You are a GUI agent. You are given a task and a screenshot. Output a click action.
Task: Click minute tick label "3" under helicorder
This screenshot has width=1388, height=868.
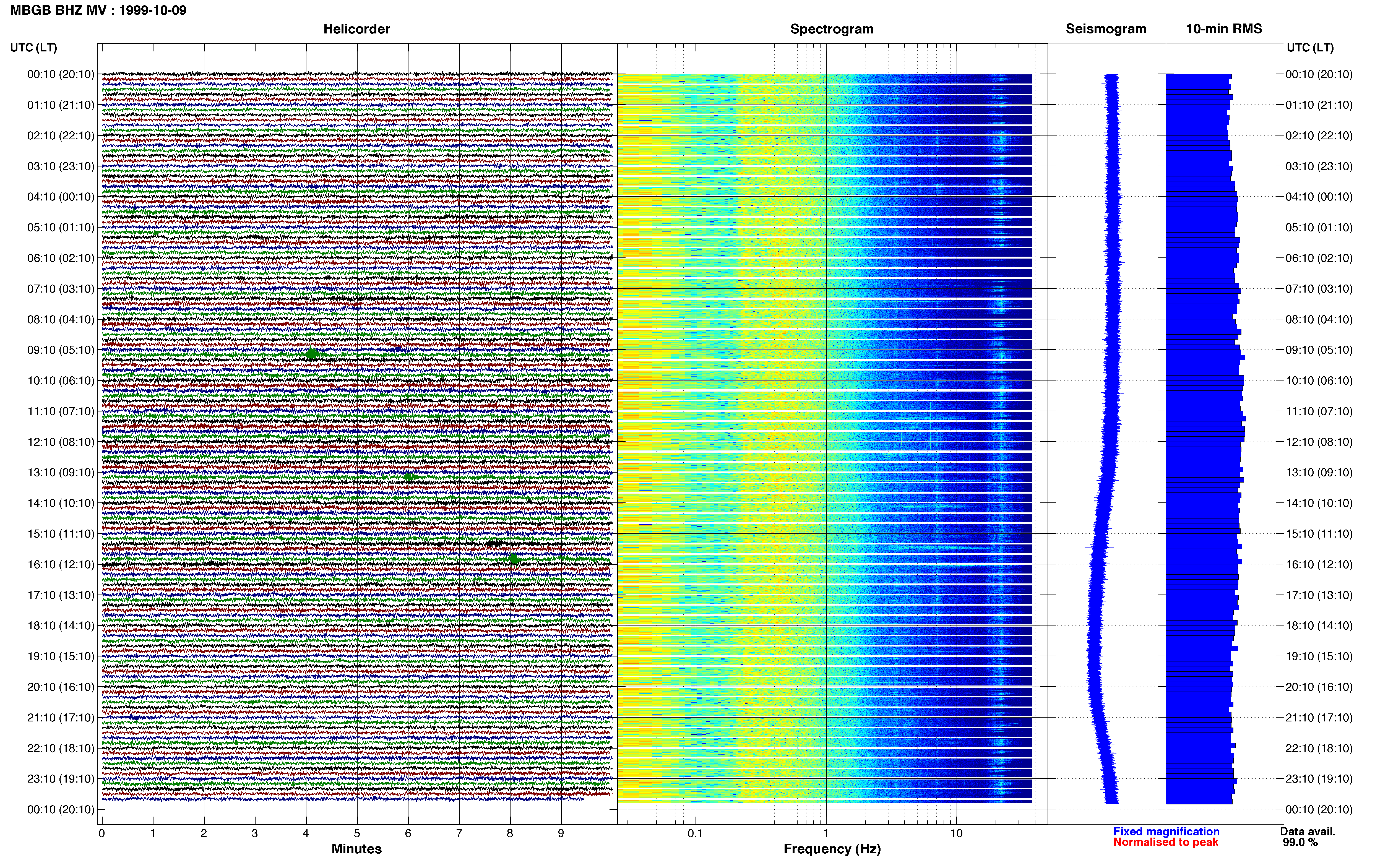pos(255,833)
